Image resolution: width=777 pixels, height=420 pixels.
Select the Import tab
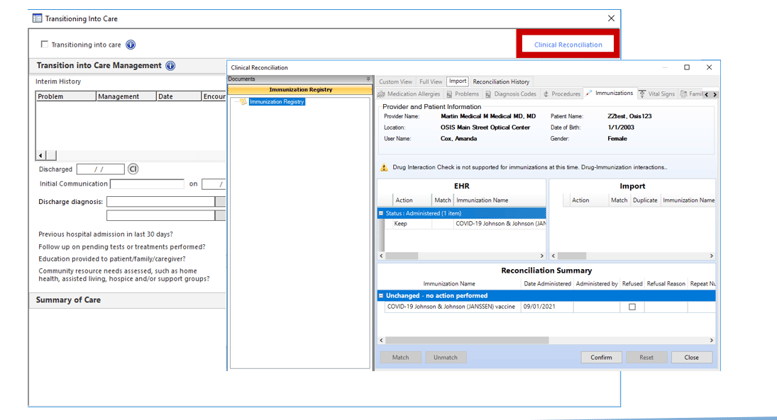[x=457, y=81]
